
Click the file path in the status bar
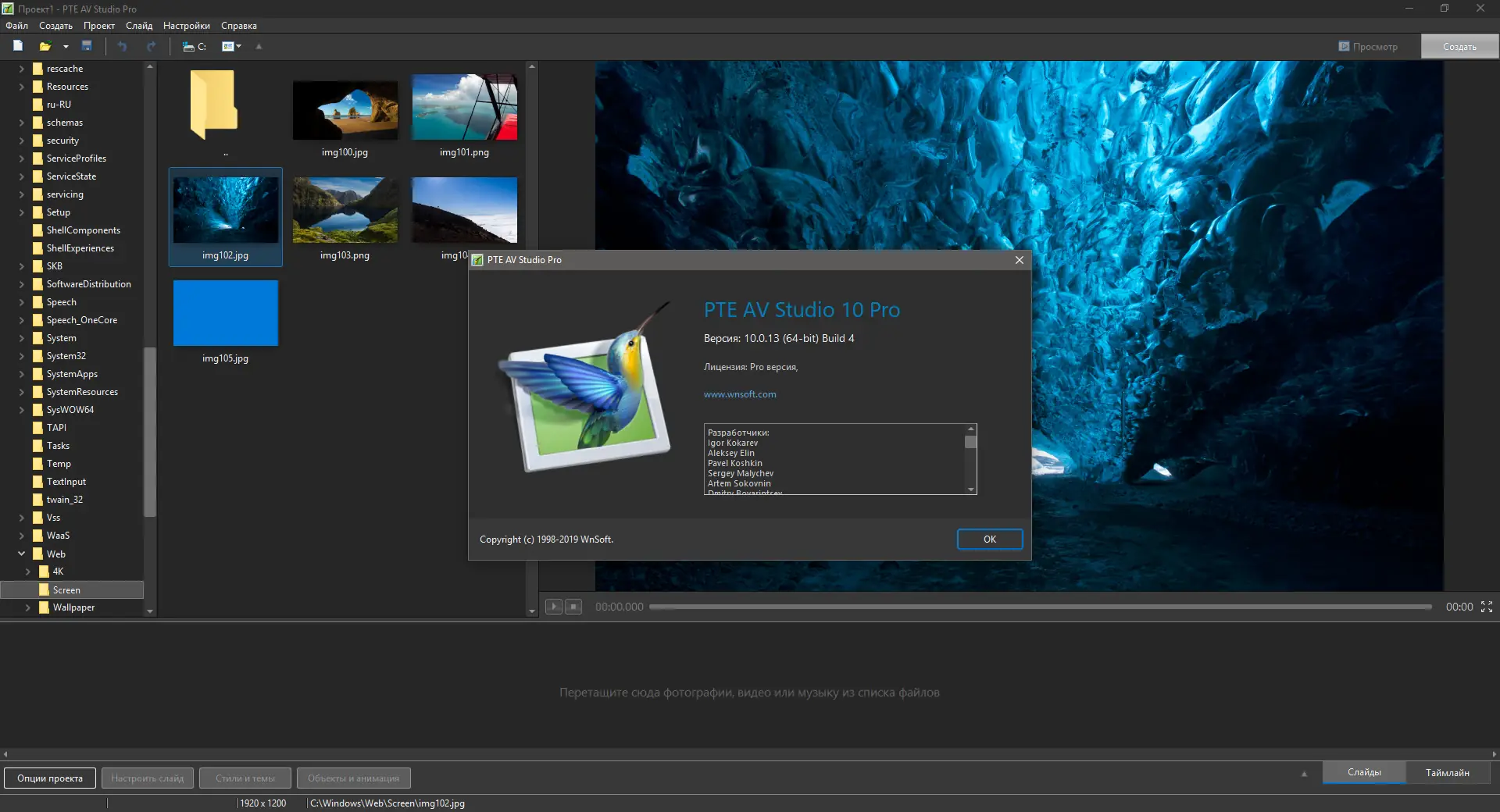point(387,803)
